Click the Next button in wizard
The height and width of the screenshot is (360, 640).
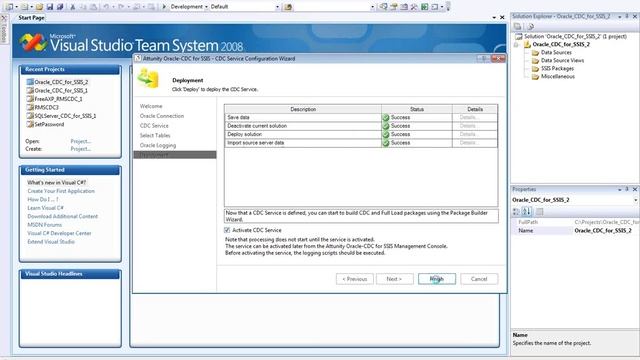[394, 279]
